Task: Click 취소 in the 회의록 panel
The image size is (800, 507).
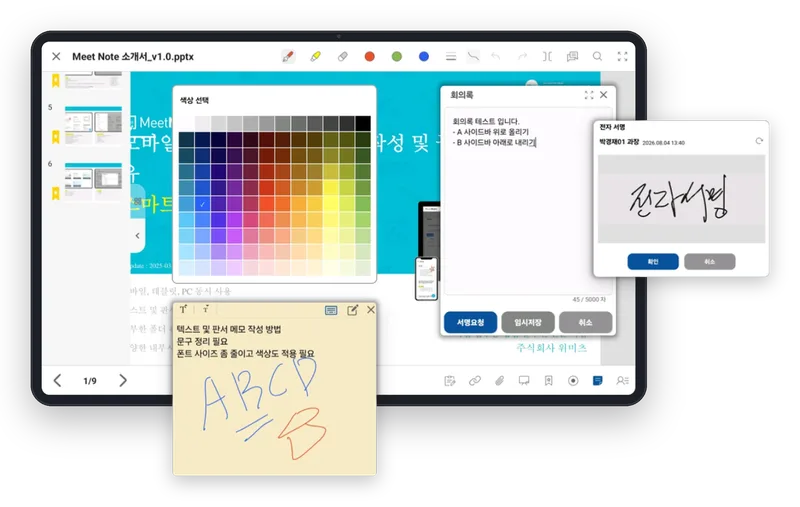Action: point(585,322)
